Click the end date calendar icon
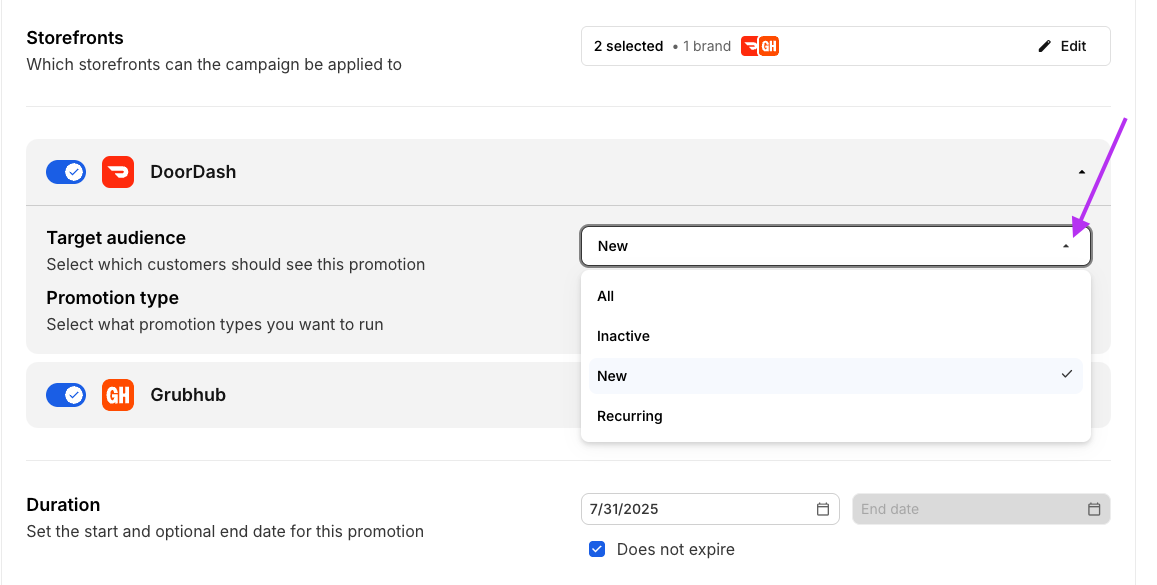Screen dimensions: 1157x585 1094,509
